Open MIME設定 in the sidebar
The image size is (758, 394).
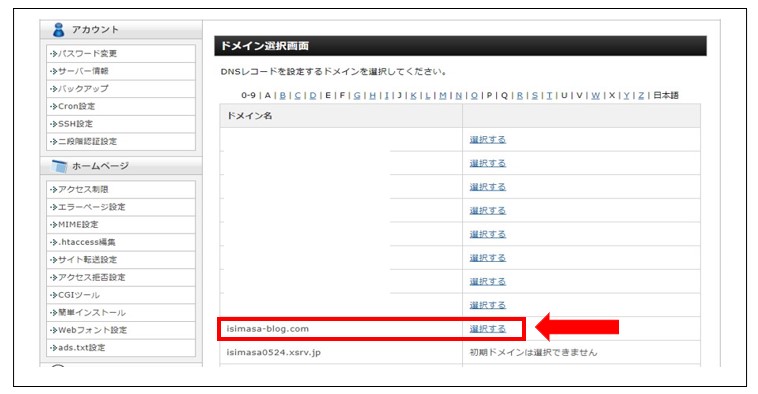pyautogui.click(x=78, y=224)
